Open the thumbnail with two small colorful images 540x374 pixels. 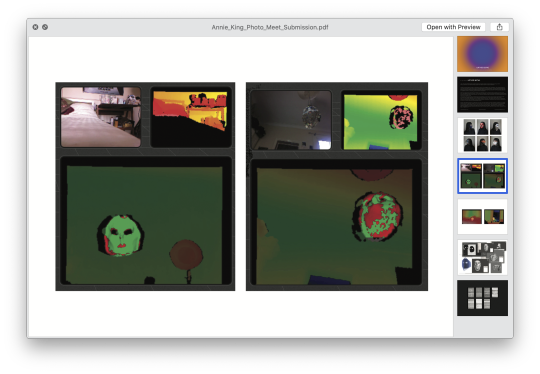[x=482, y=217]
